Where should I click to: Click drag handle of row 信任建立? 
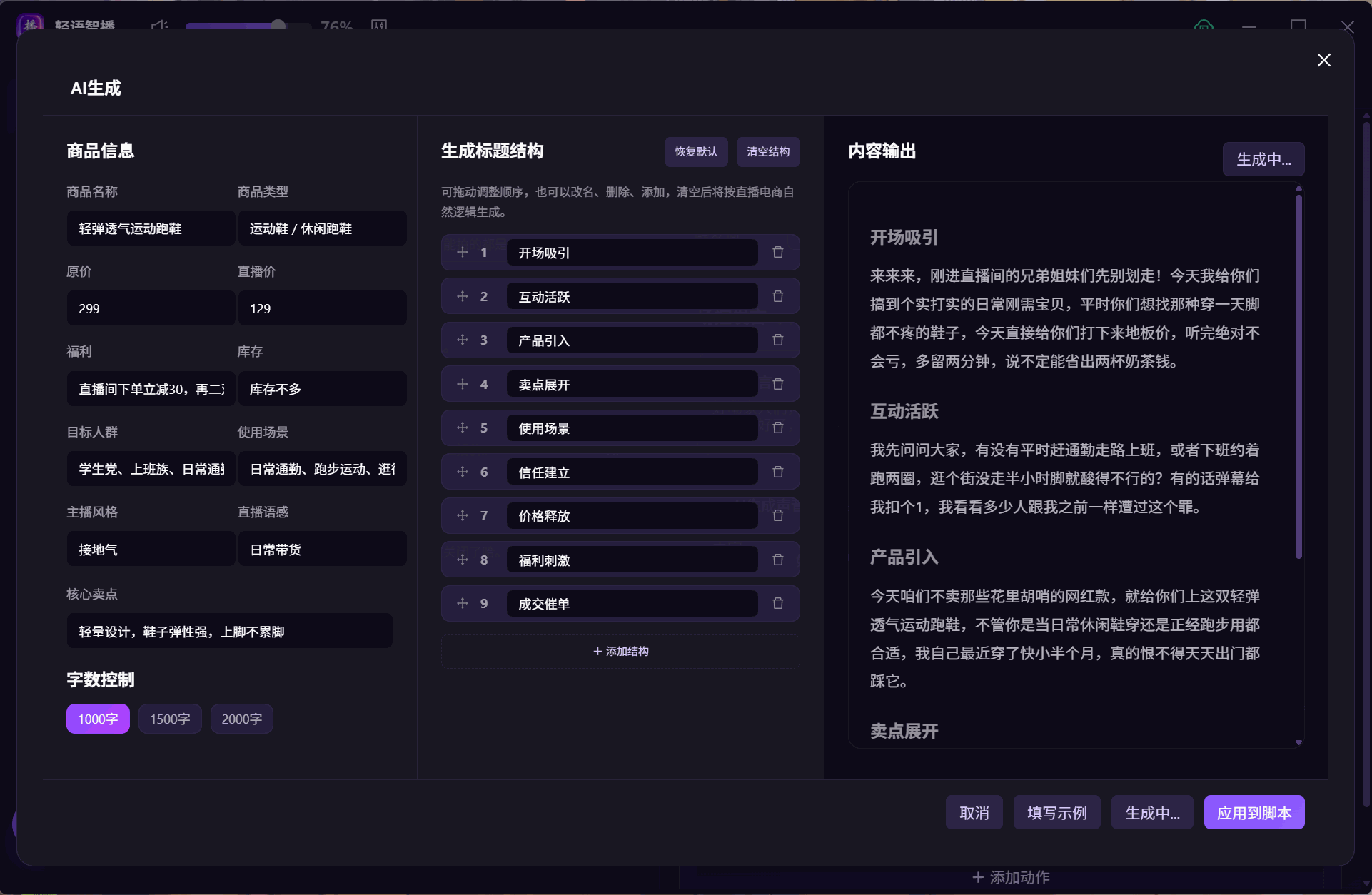point(463,472)
